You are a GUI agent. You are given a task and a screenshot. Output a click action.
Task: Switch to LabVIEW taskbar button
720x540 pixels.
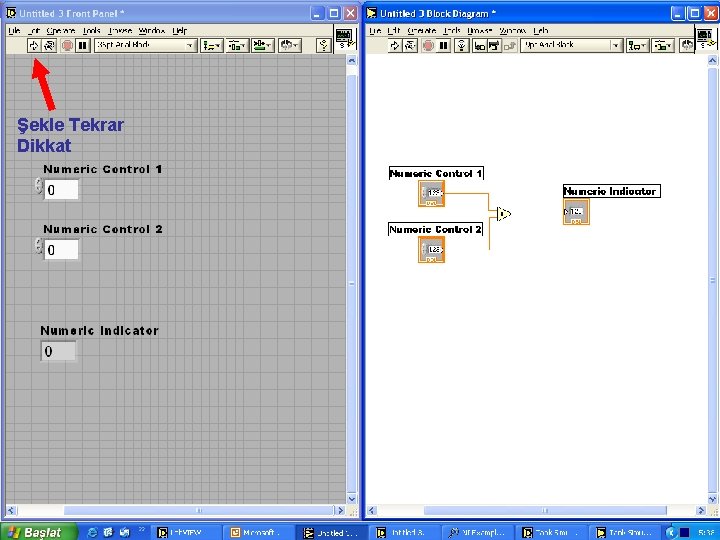(x=186, y=532)
